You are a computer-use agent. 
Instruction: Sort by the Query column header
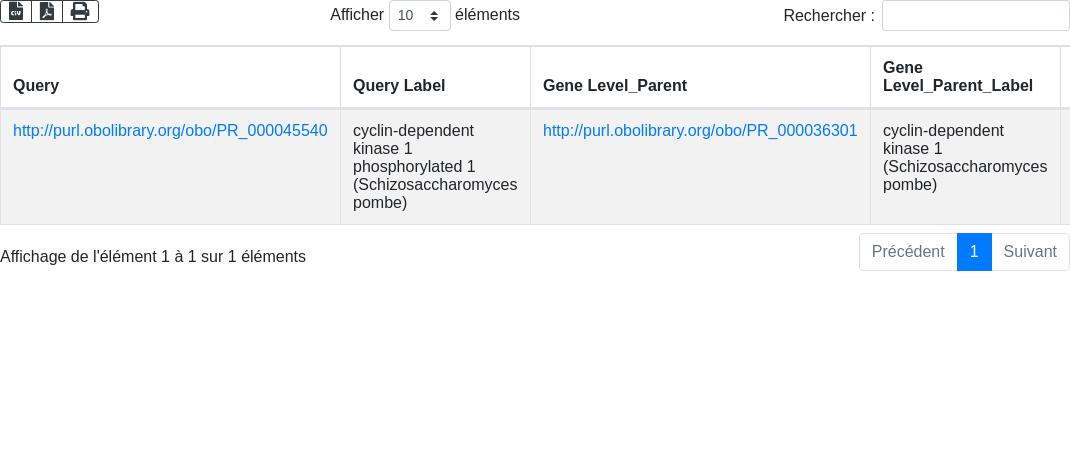click(x=36, y=86)
